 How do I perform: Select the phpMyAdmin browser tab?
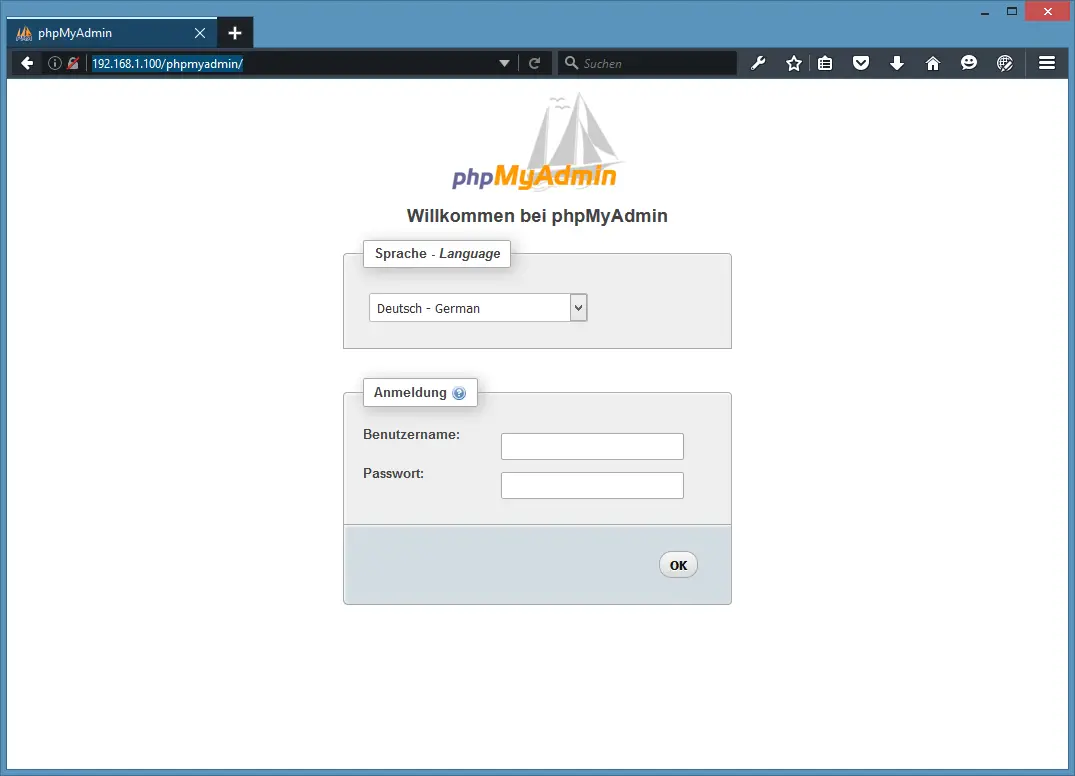(112, 33)
